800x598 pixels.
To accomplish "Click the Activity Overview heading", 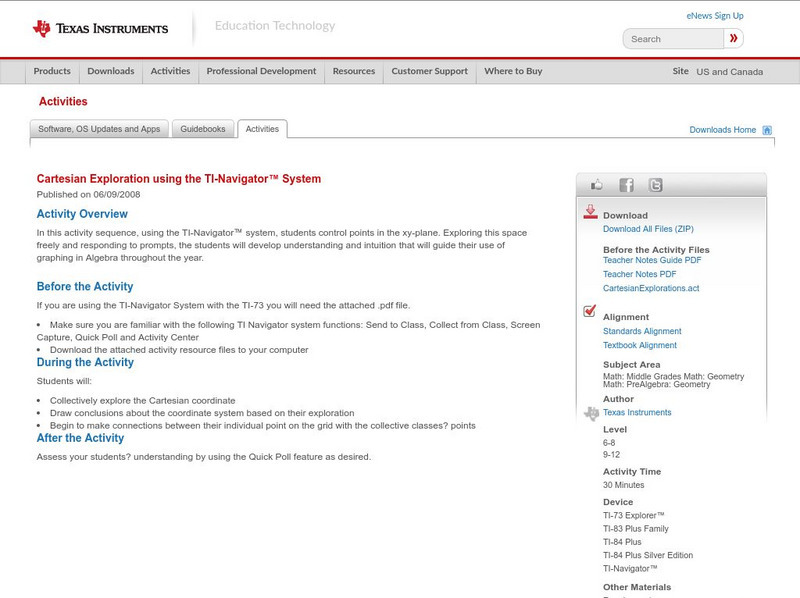I will pyautogui.click(x=82, y=214).
